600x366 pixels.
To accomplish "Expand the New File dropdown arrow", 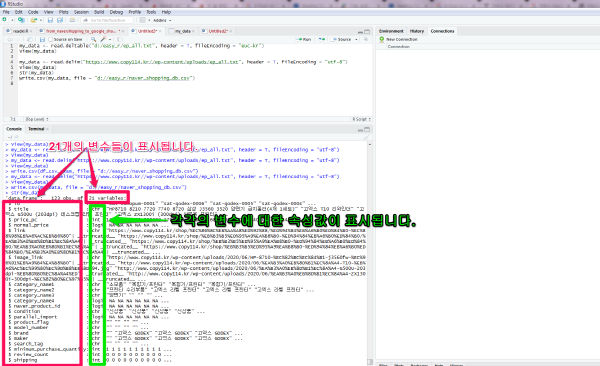I will tap(12, 20).
